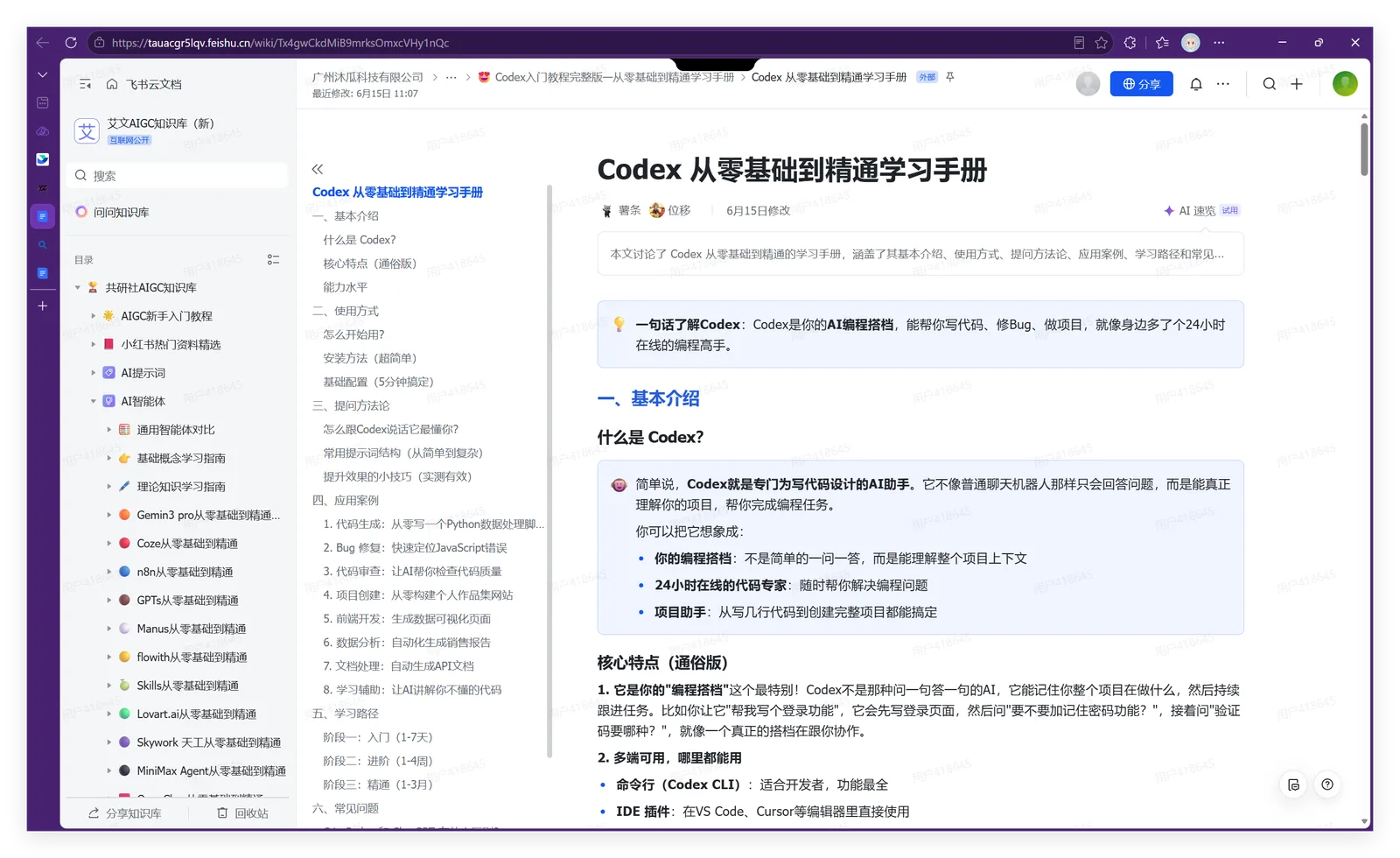
Task: Go to 飞书云文档 home icon
Action: click(112, 84)
